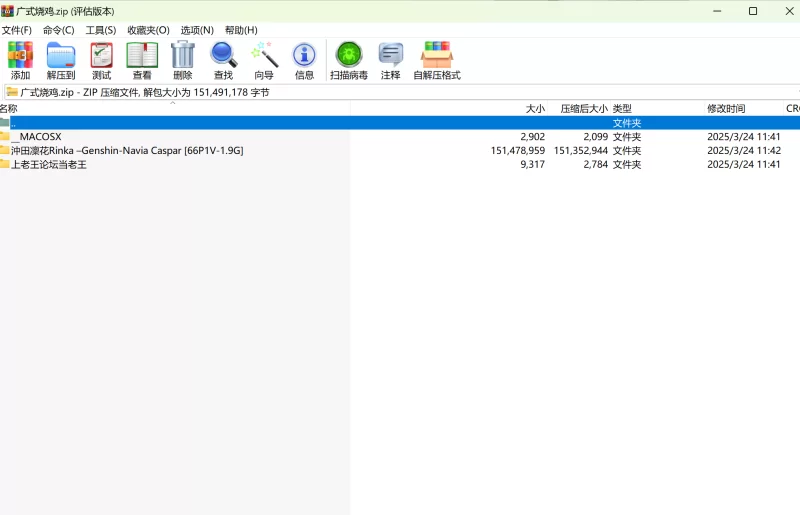Select the 冲田凛花Rinka Genshin-Navia folder name
The height and width of the screenshot is (515, 800).
[x=127, y=151]
